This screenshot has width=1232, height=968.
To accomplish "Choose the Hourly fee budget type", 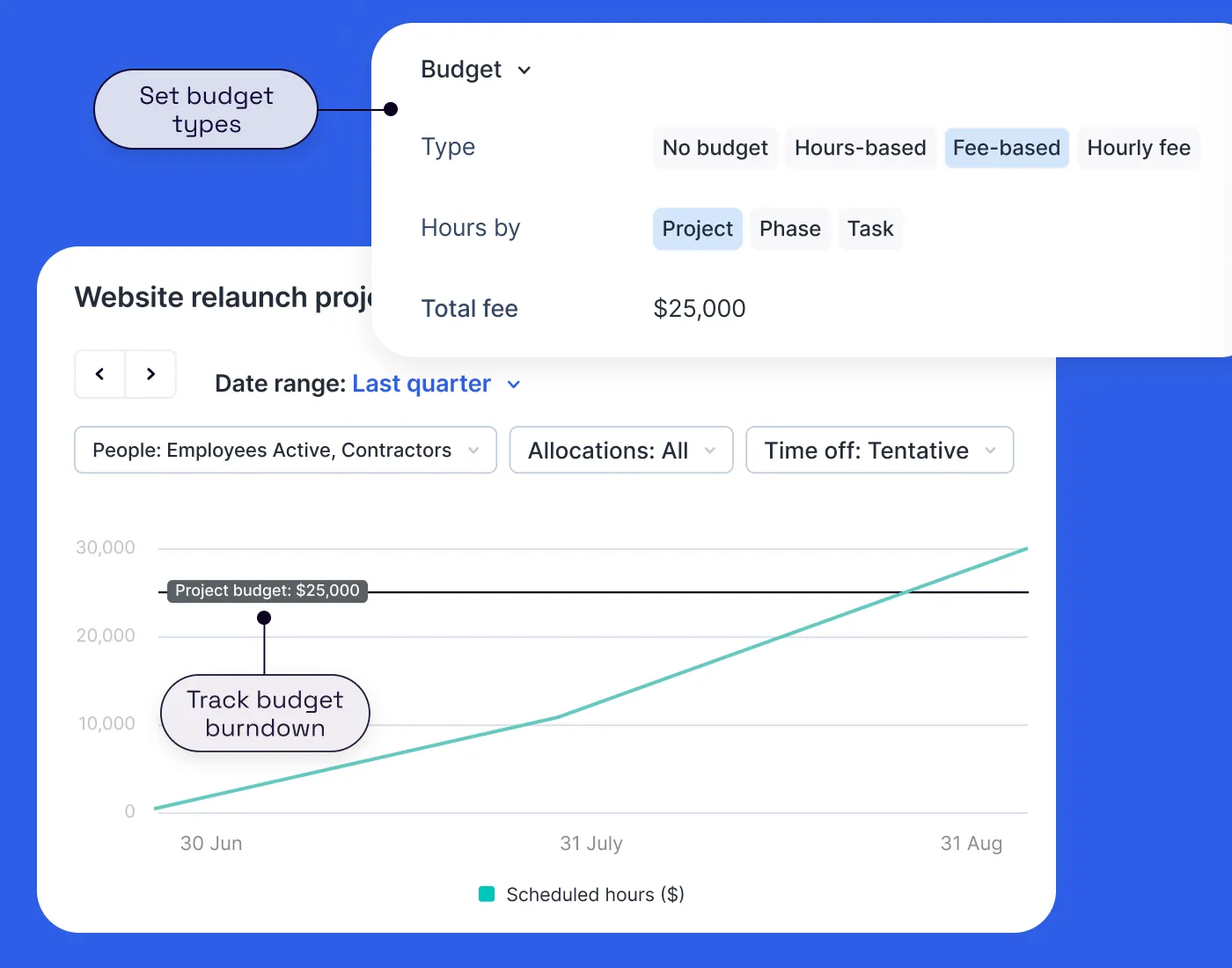I will [1139, 148].
